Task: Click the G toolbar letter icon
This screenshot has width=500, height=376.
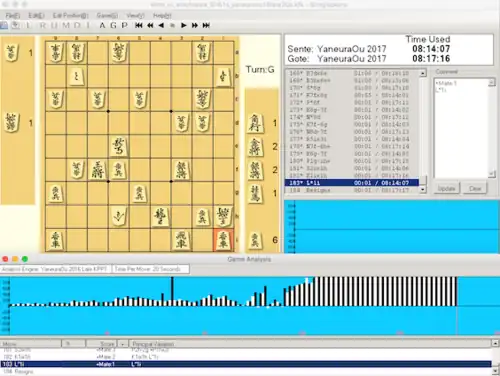Action: (x=113, y=25)
